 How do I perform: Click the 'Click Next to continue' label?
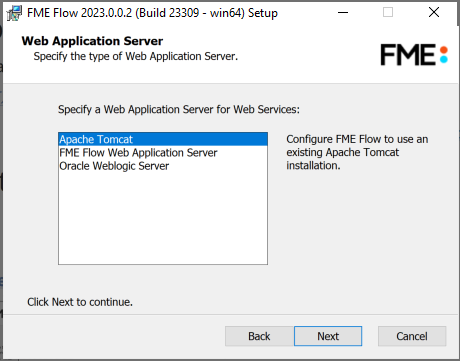80,302
